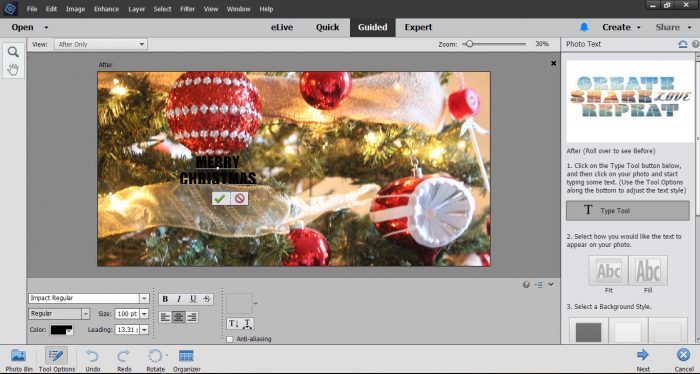The image size is (700, 374).
Task: Select the dark gray background style
Action: [588, 332]
